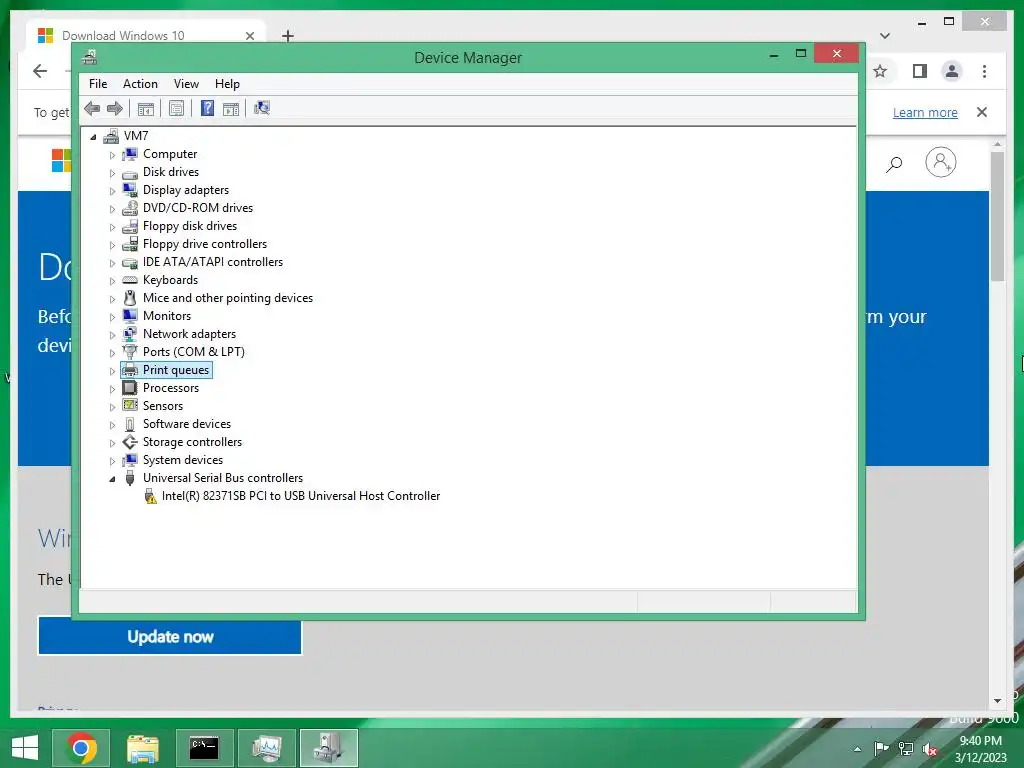Click the Learn more link in Chrome
This screenshot has width=1024, height=768.
[925, 112]
